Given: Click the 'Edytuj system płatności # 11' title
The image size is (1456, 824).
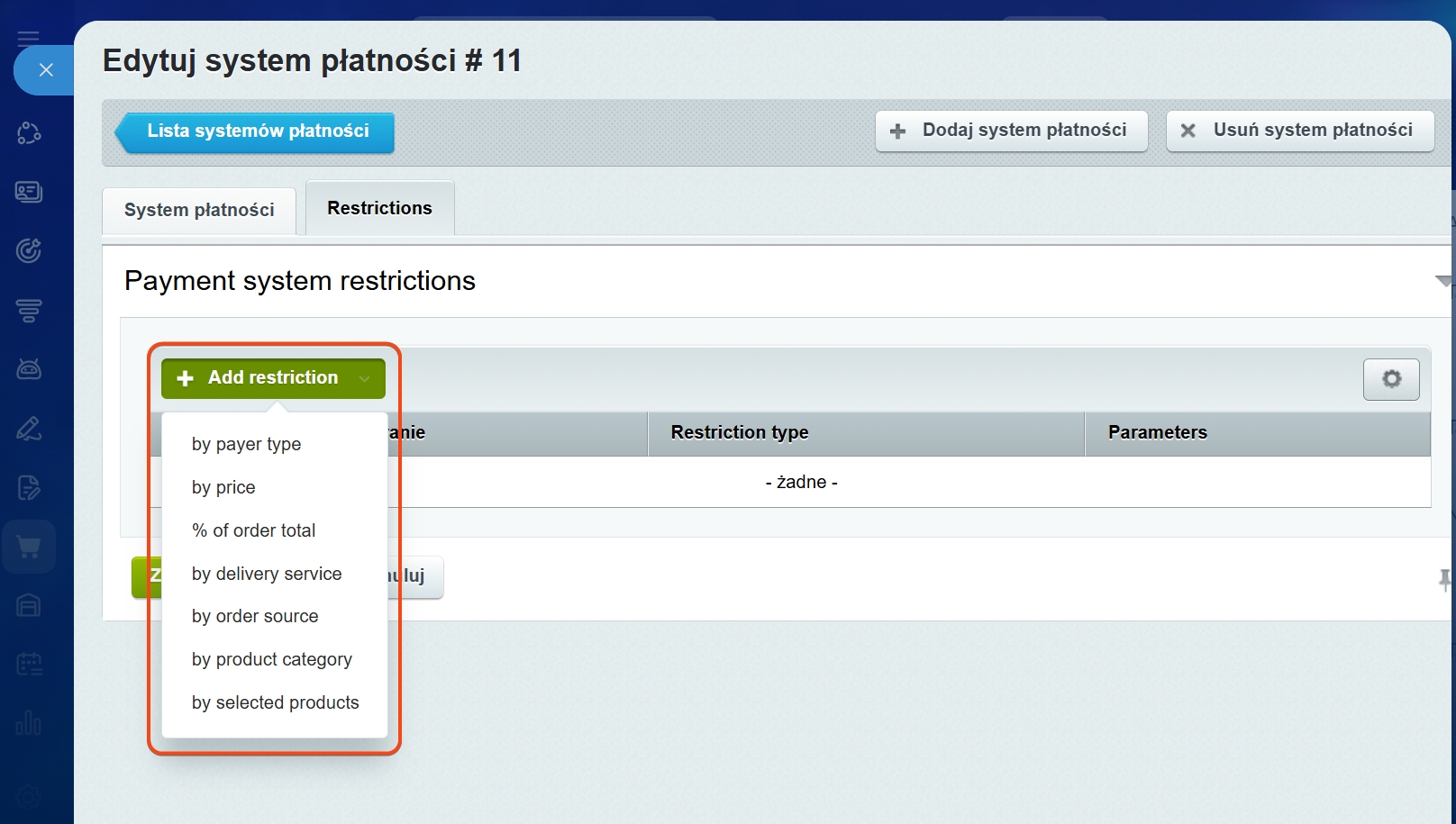Looking at the screenshot, I should (x=312, y=61).
